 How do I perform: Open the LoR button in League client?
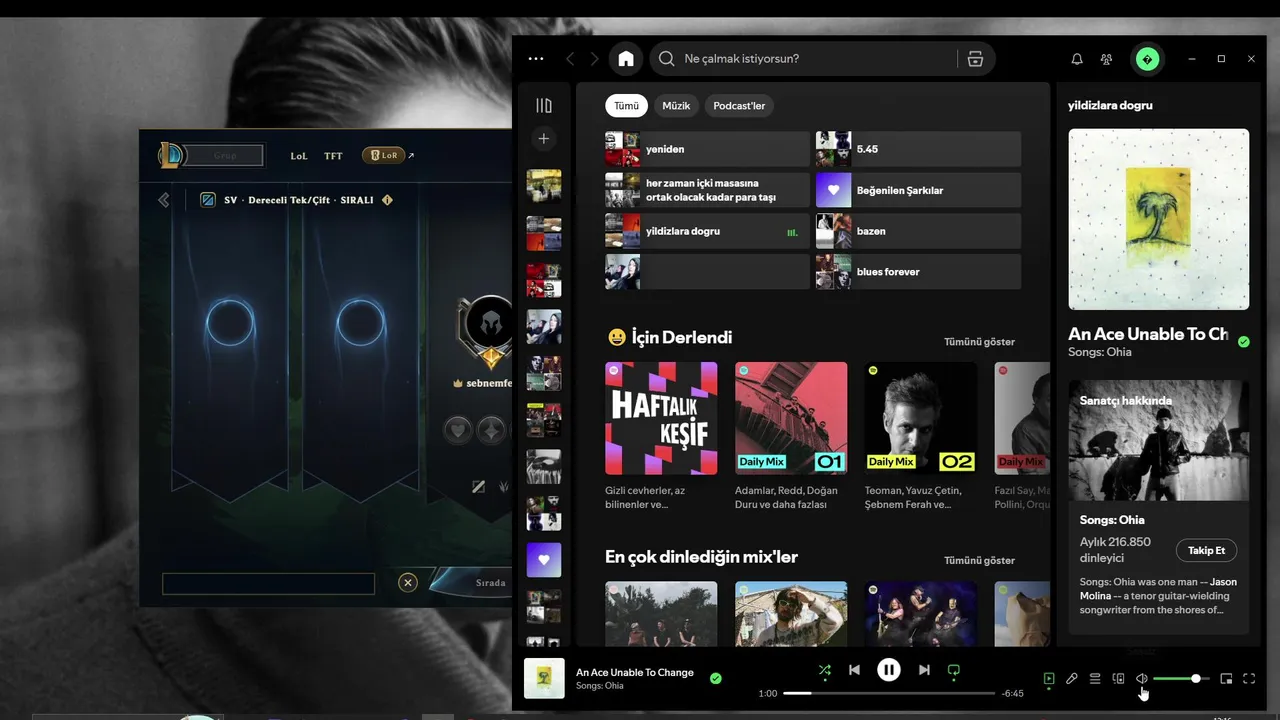(x=384, y=155)
